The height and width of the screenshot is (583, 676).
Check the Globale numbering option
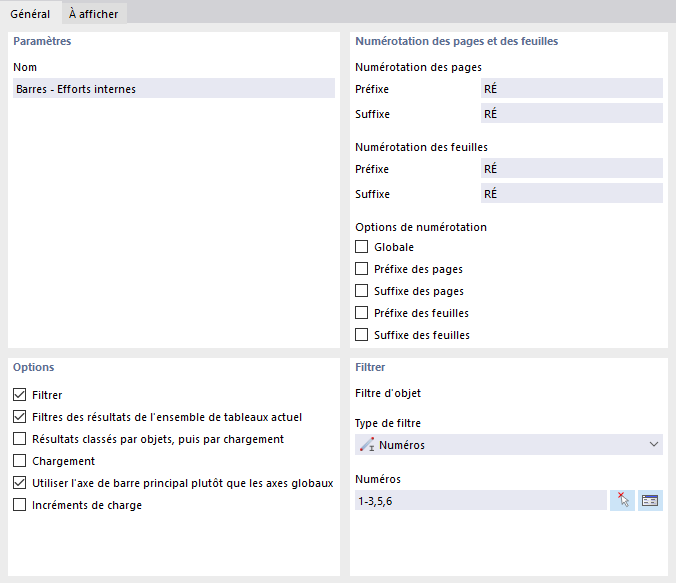coord(362,247)
